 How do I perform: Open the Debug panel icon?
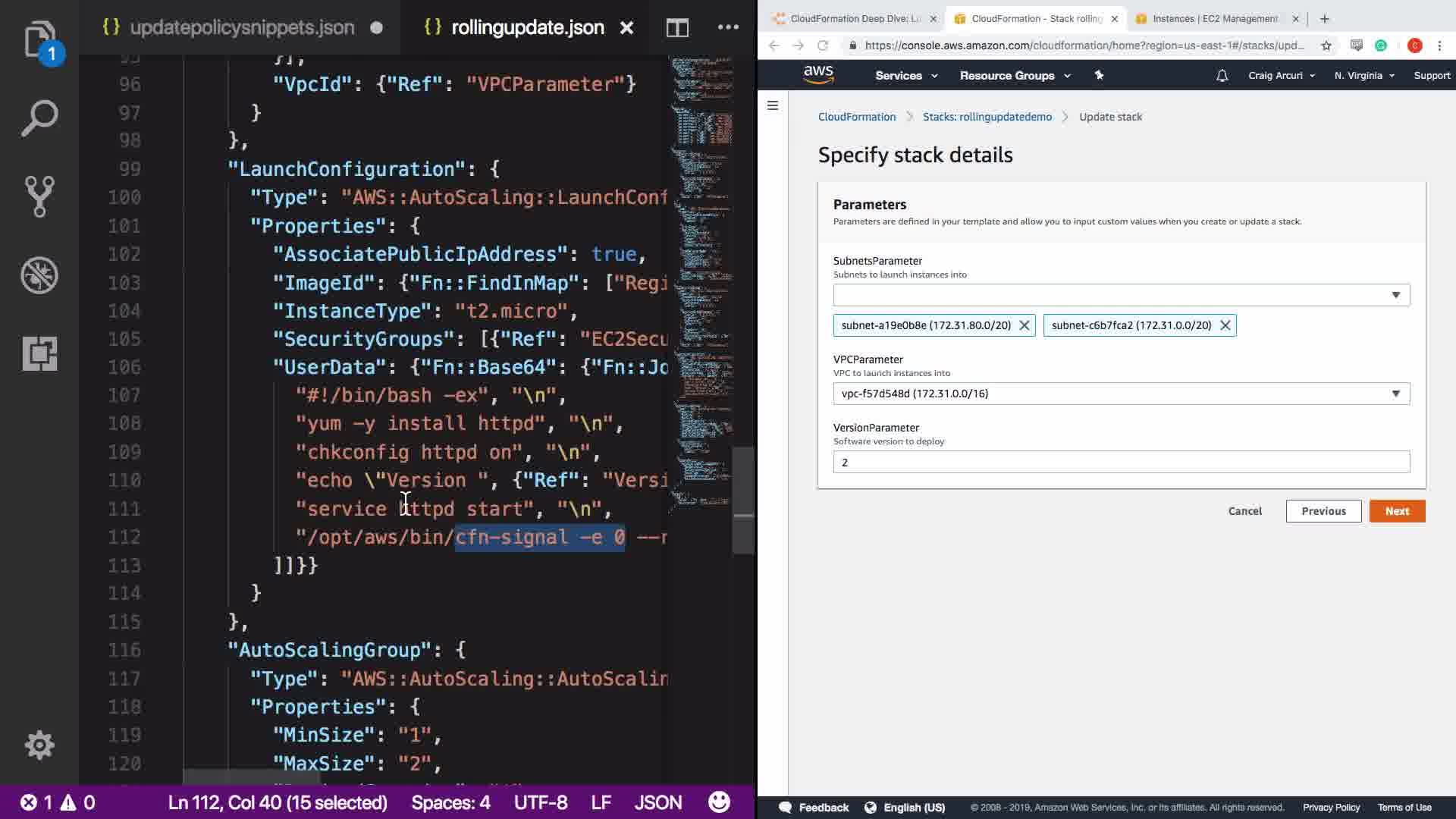pos(39,275)
